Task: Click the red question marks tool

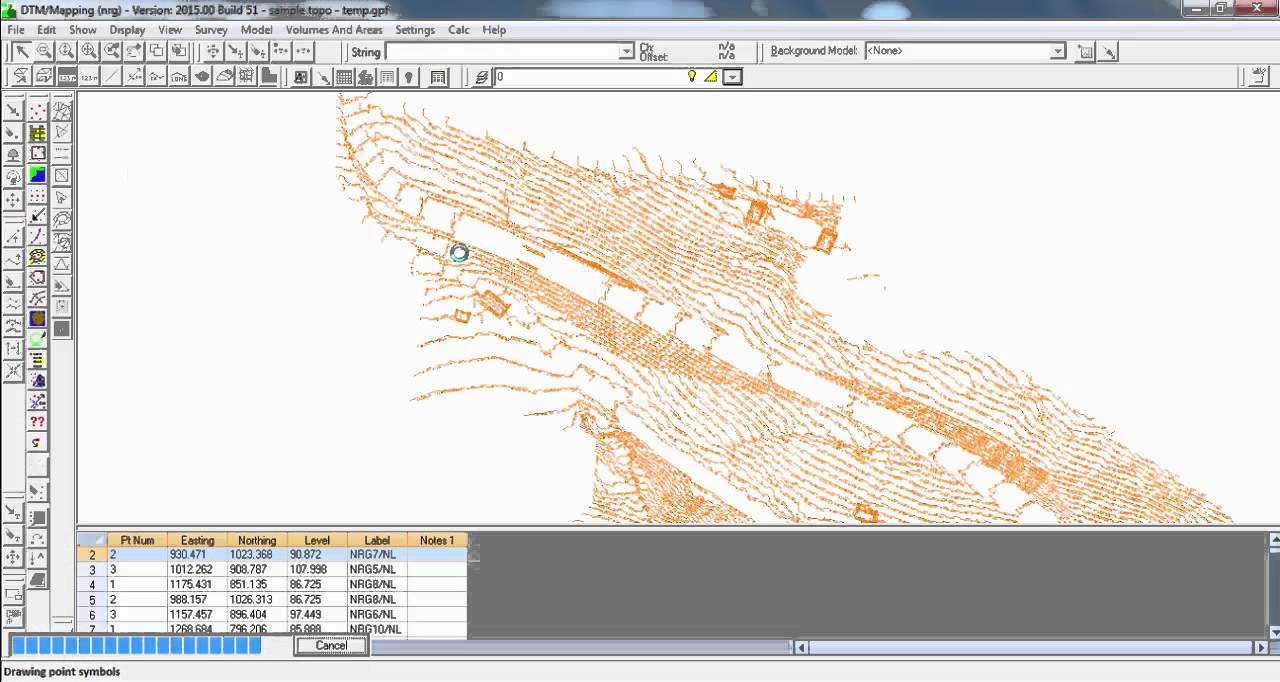Action: pos(37,422)
